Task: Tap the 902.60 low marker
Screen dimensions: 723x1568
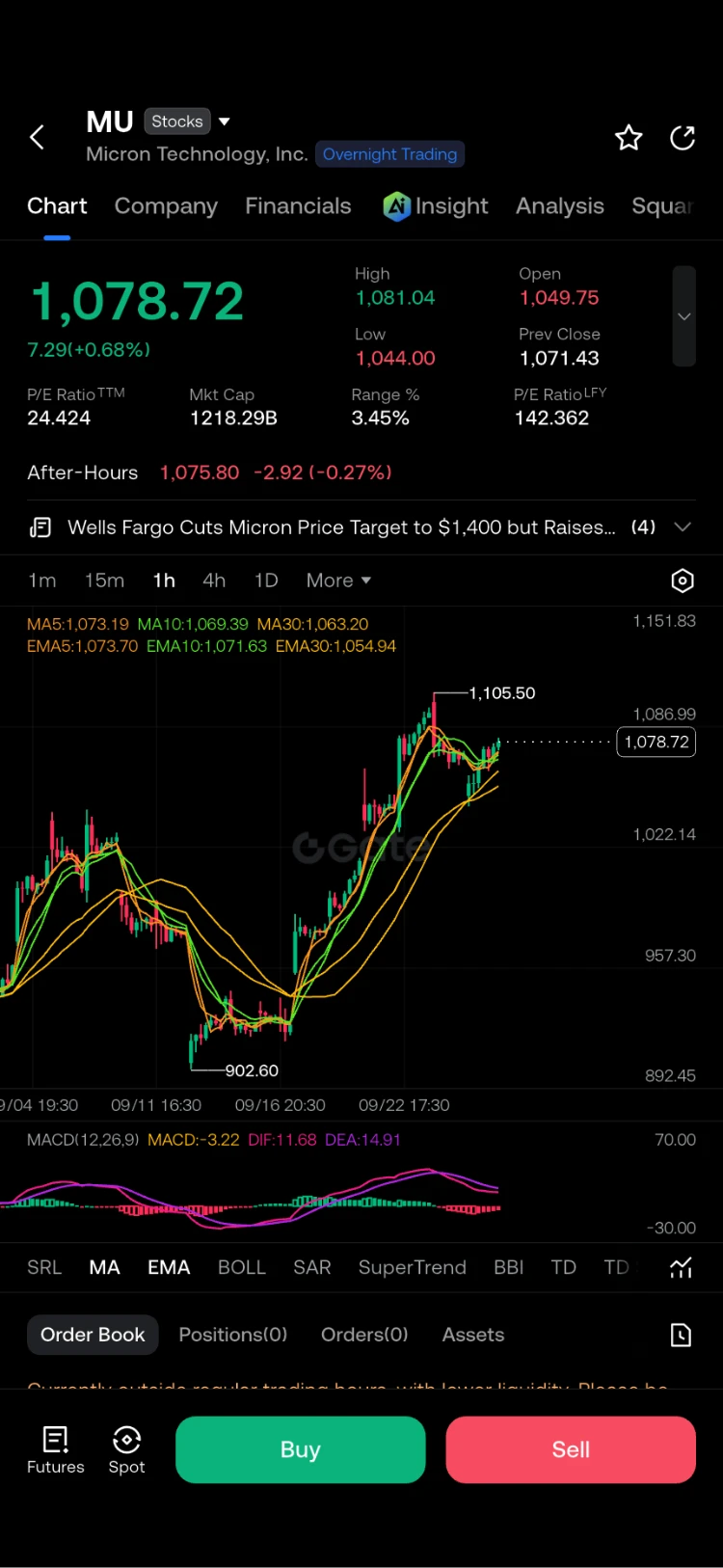Action: coord(252,1070)
